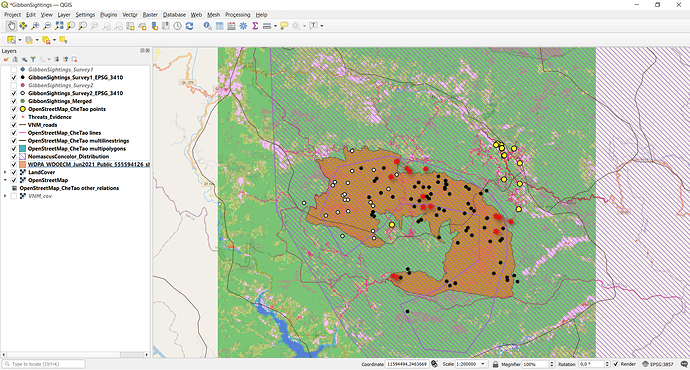This screenshot has width=690, height=370.
Task: Open the Statistical Summary sigma tool
Action: point(255,26)
